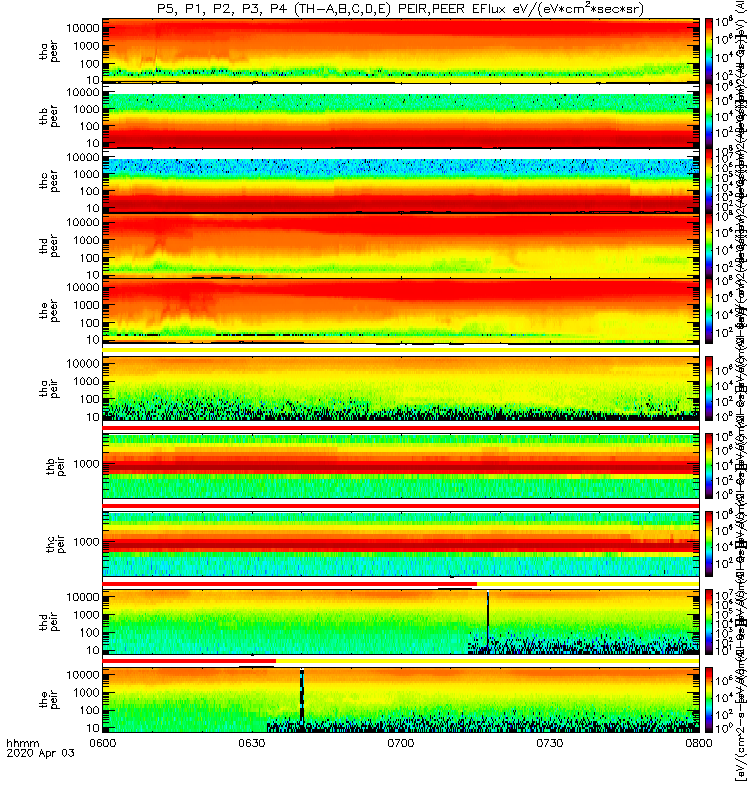Pick the color bar beside thb peir panel
750x800 pixels.
pos(709,466)
